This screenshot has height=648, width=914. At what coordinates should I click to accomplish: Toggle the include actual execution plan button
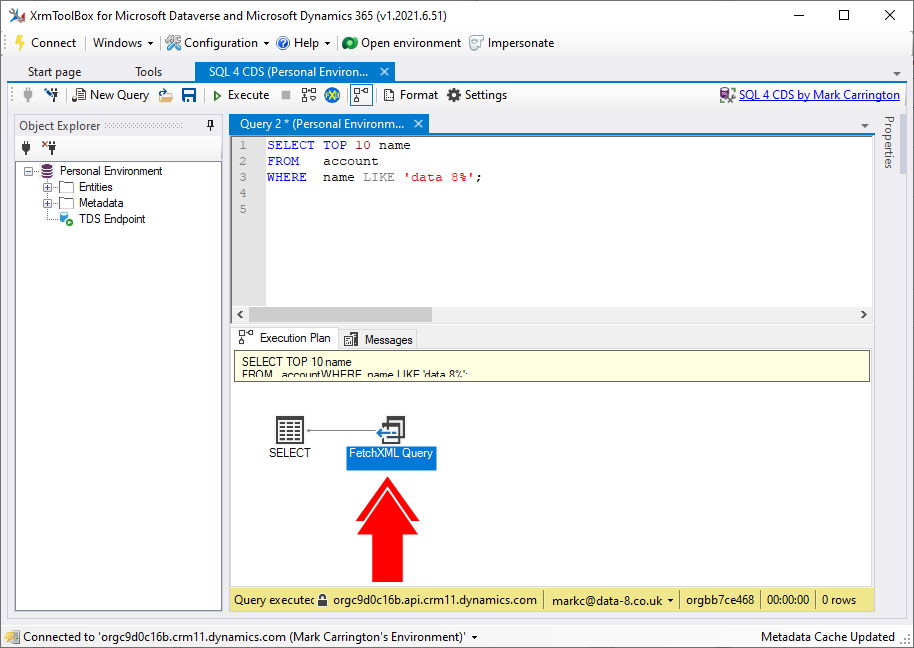click(x=361, y=95)
